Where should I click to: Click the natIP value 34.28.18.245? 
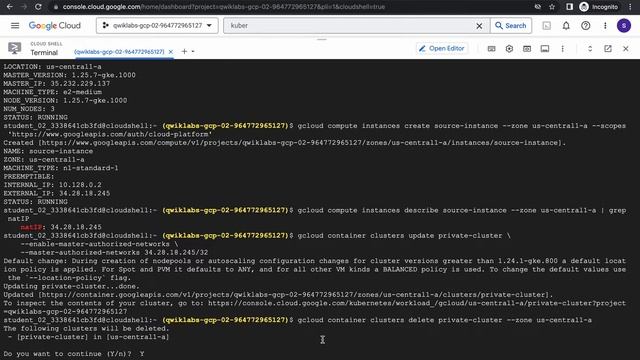pos(76,227)
